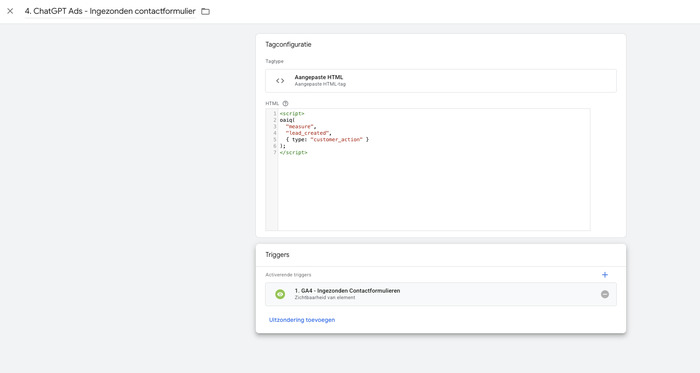Close the tag editor with the X icon

coord(10,11)
